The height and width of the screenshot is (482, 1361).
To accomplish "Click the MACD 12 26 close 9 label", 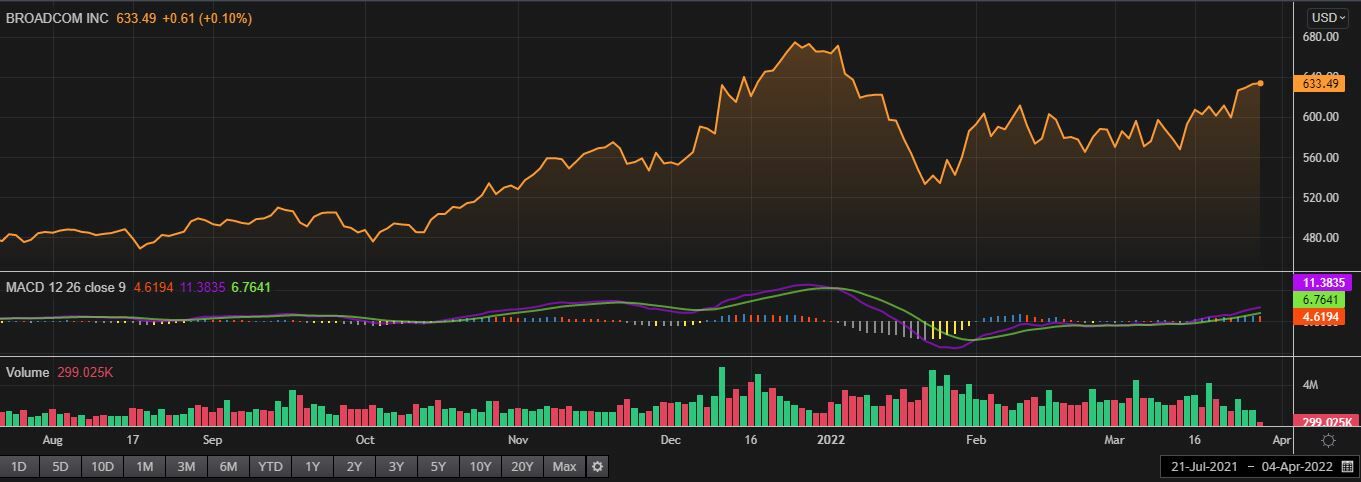I will (x=66, y=287).
